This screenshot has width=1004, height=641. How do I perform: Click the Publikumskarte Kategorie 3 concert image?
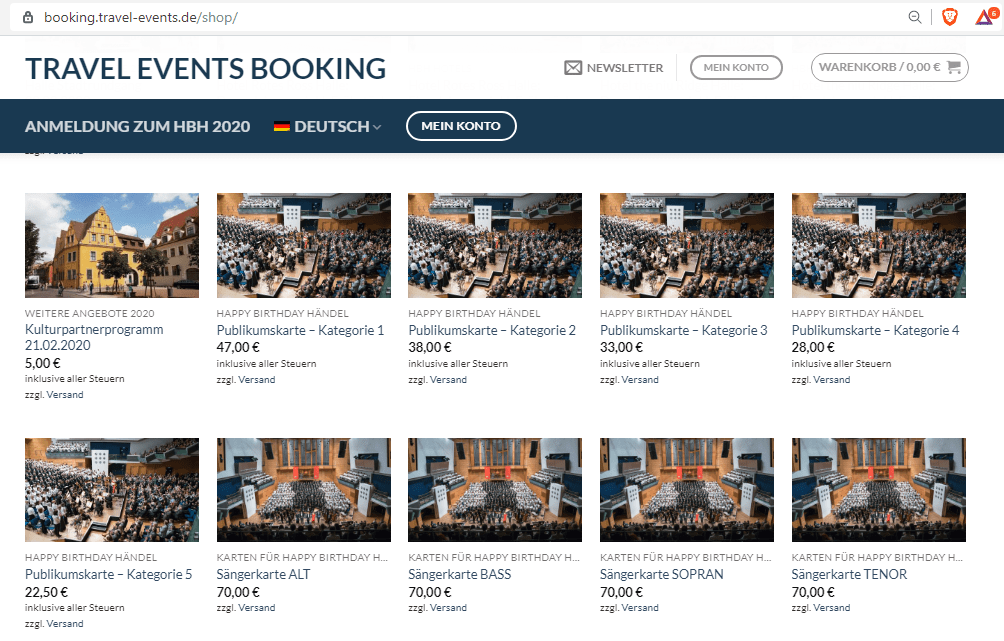687,245
